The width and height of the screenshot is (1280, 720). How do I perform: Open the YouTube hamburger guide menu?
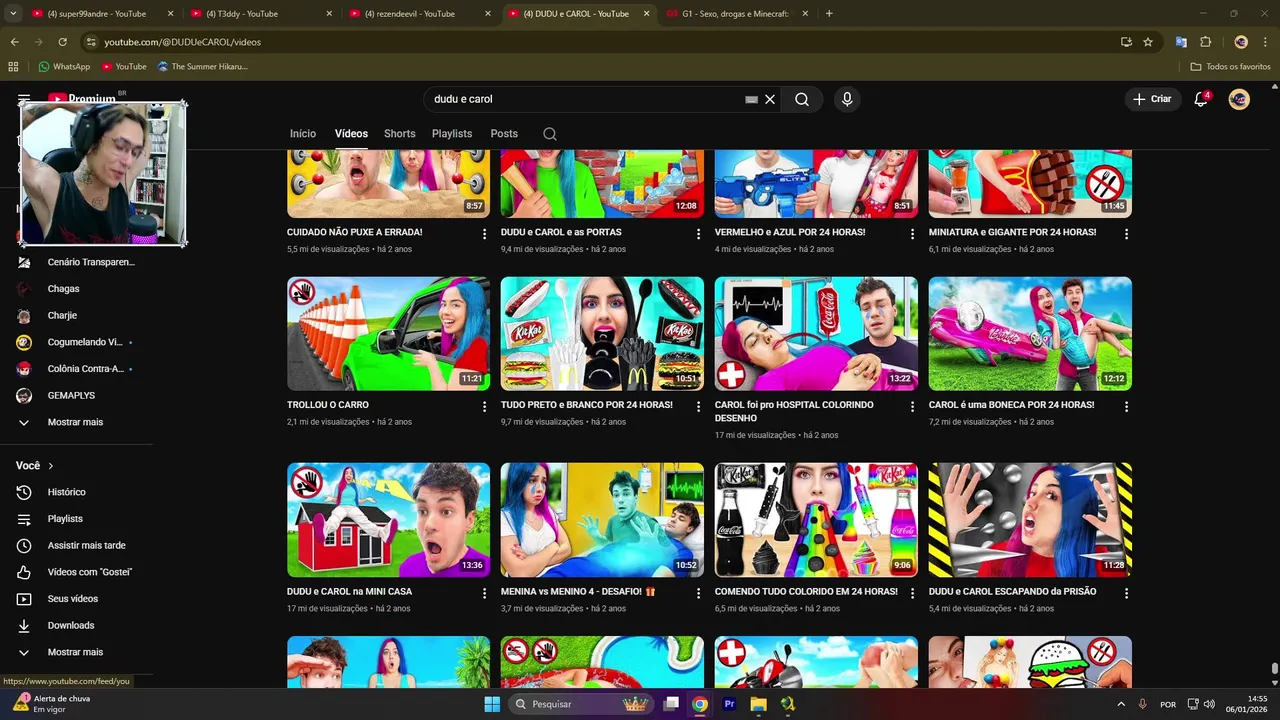[24, 99]
